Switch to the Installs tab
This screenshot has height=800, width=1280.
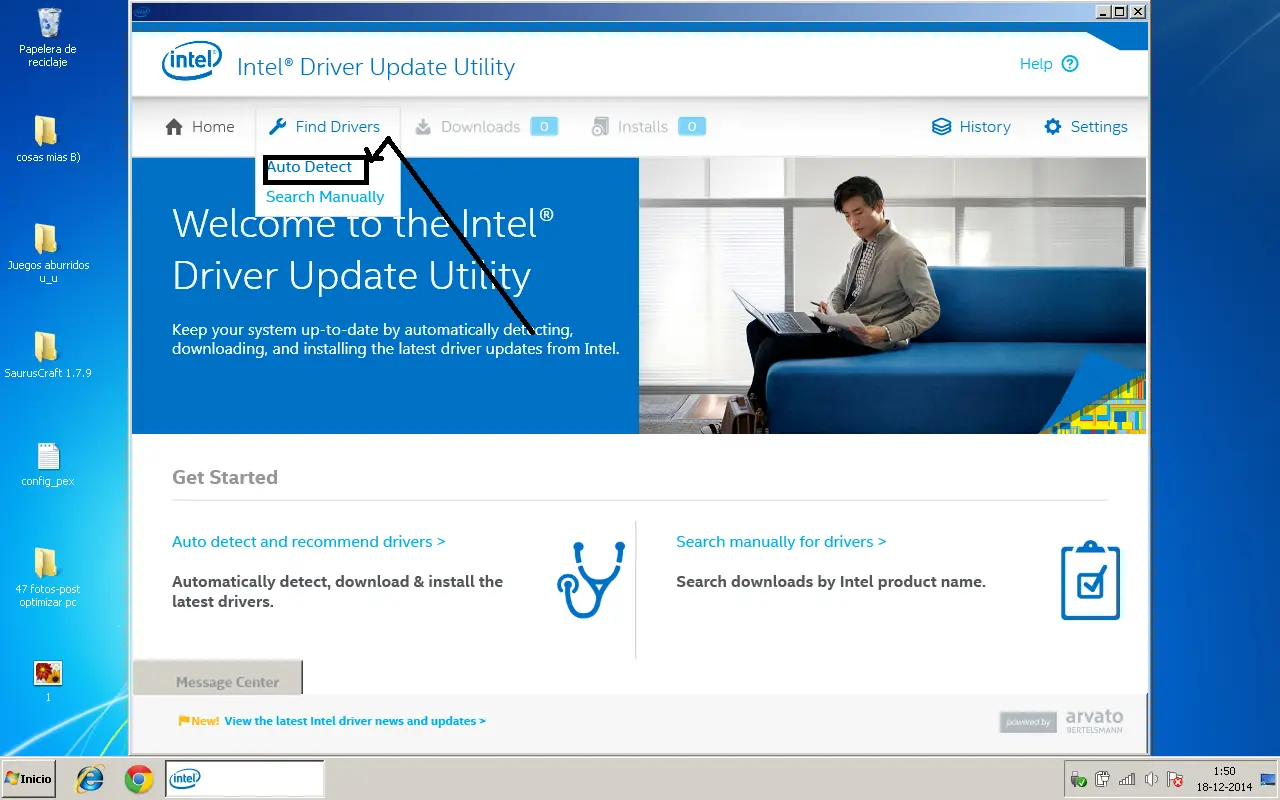648,127
